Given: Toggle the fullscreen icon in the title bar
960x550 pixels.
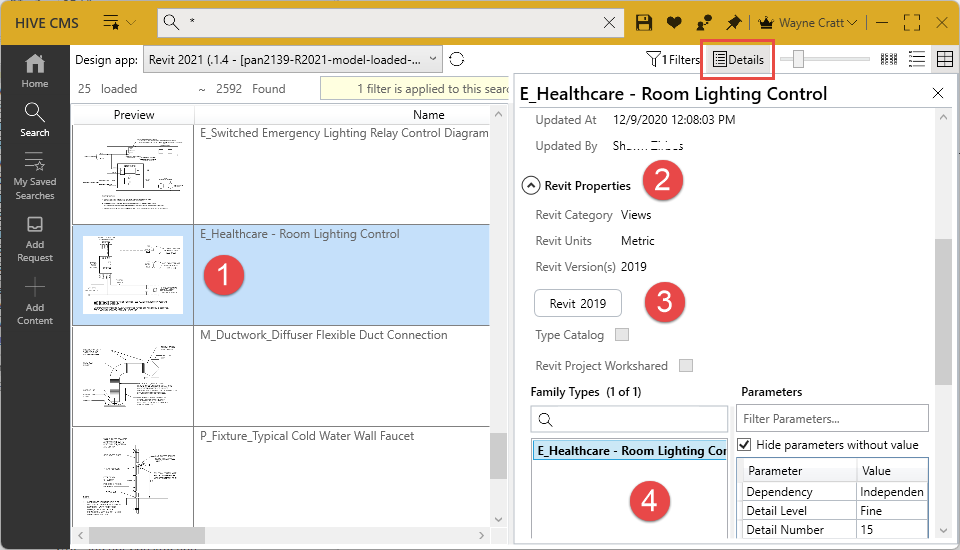Looking at the screenshot, I should [x=912, y=23].
